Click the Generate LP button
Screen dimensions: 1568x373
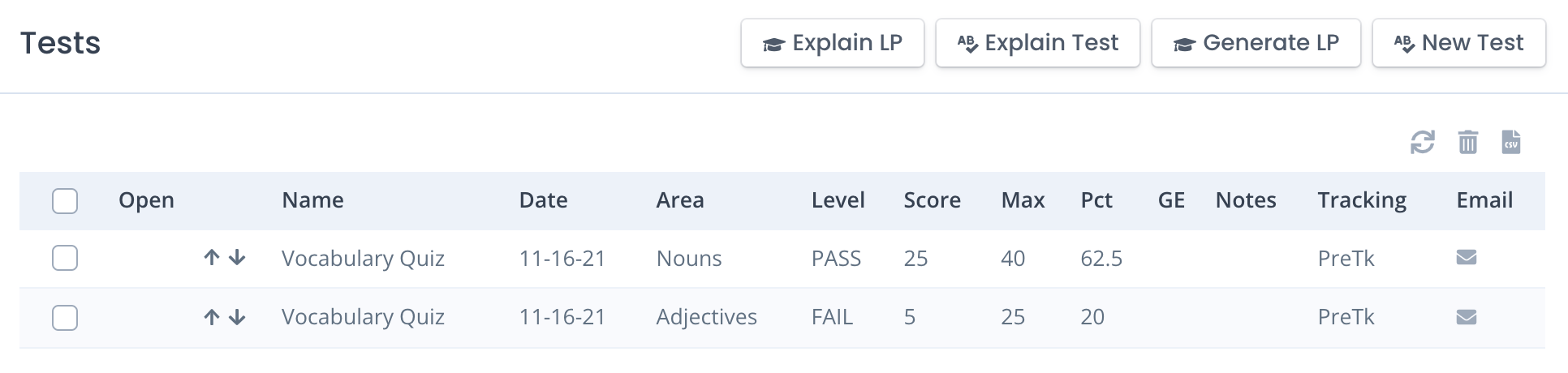click(1256, 43)
